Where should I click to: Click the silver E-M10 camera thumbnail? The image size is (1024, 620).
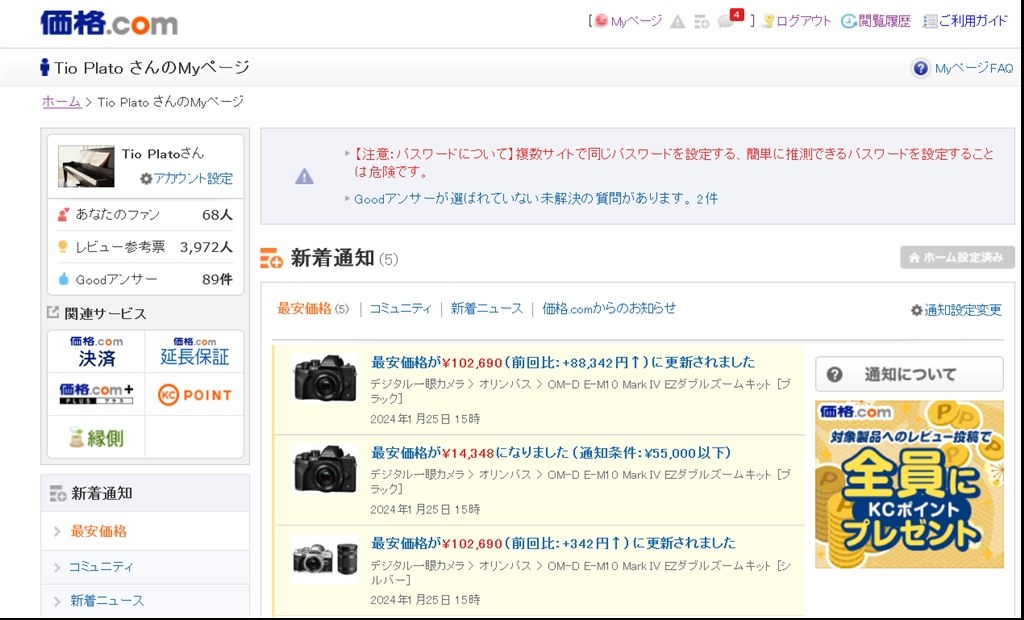[x=325, y=559]
